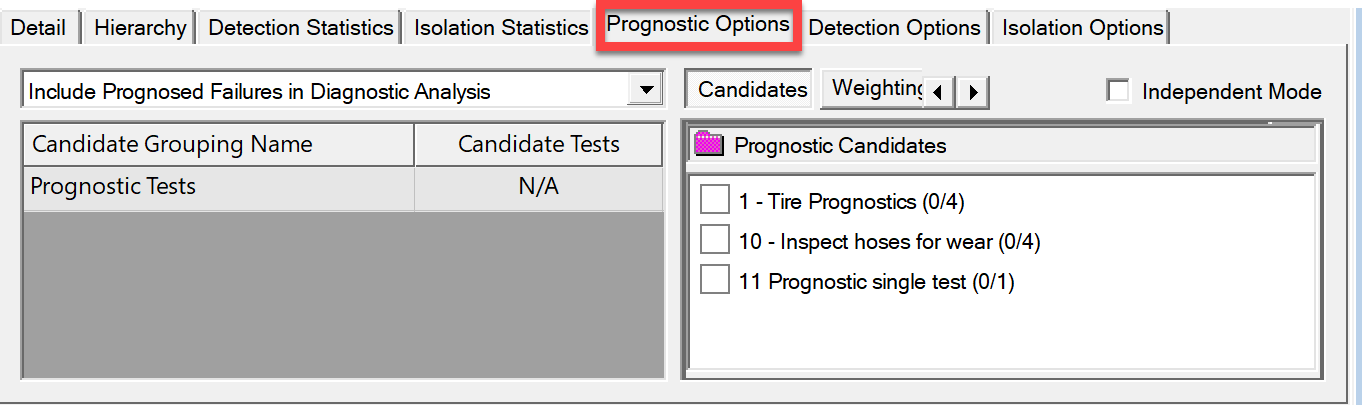The image size is (1362, 405).
Task: Click the right tab-scroll arrow
Action: pos(973,92)
